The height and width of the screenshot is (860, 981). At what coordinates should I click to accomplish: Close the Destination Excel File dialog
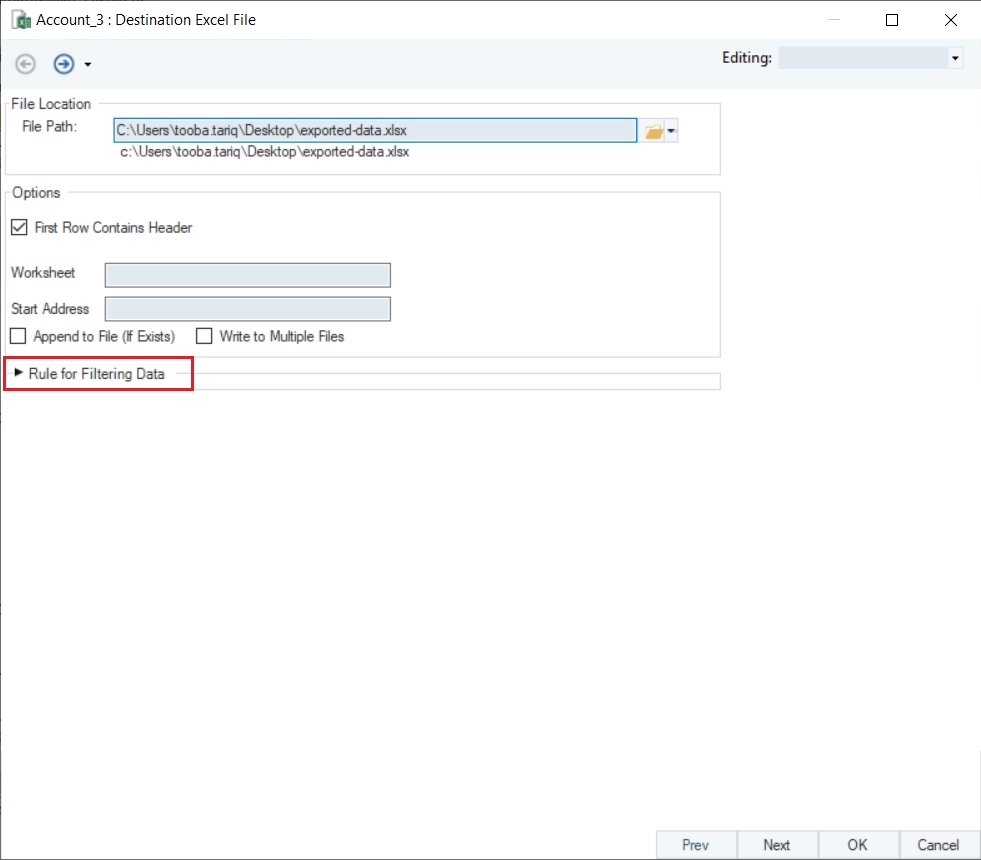click(x=950, y=20)
